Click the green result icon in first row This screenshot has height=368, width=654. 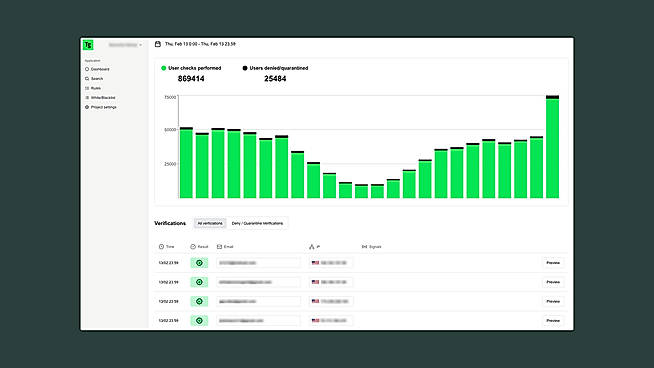(x=199, y=263)
